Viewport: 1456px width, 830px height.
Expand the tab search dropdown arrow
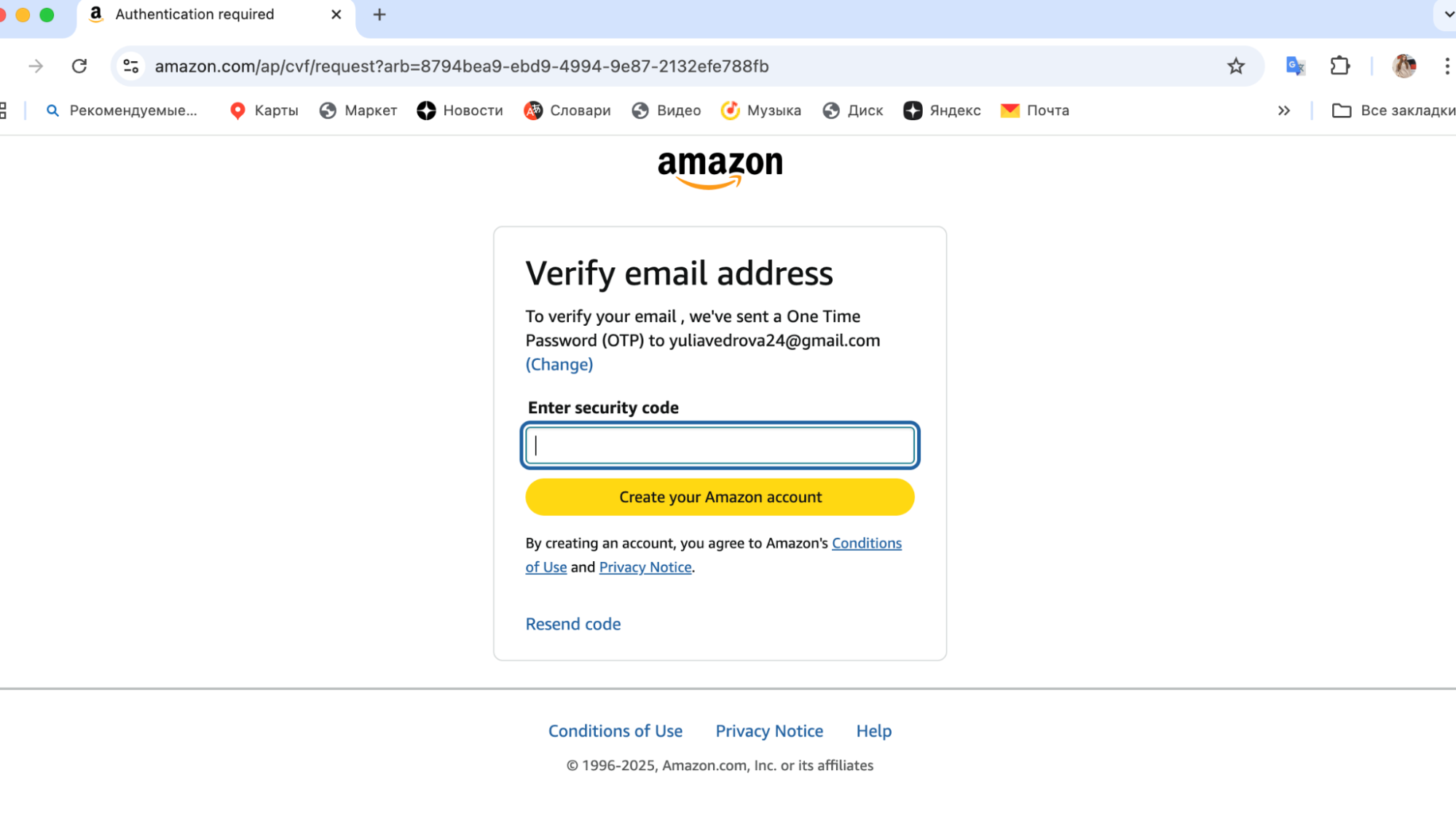pyautogui.click(x=1449, y=15)
